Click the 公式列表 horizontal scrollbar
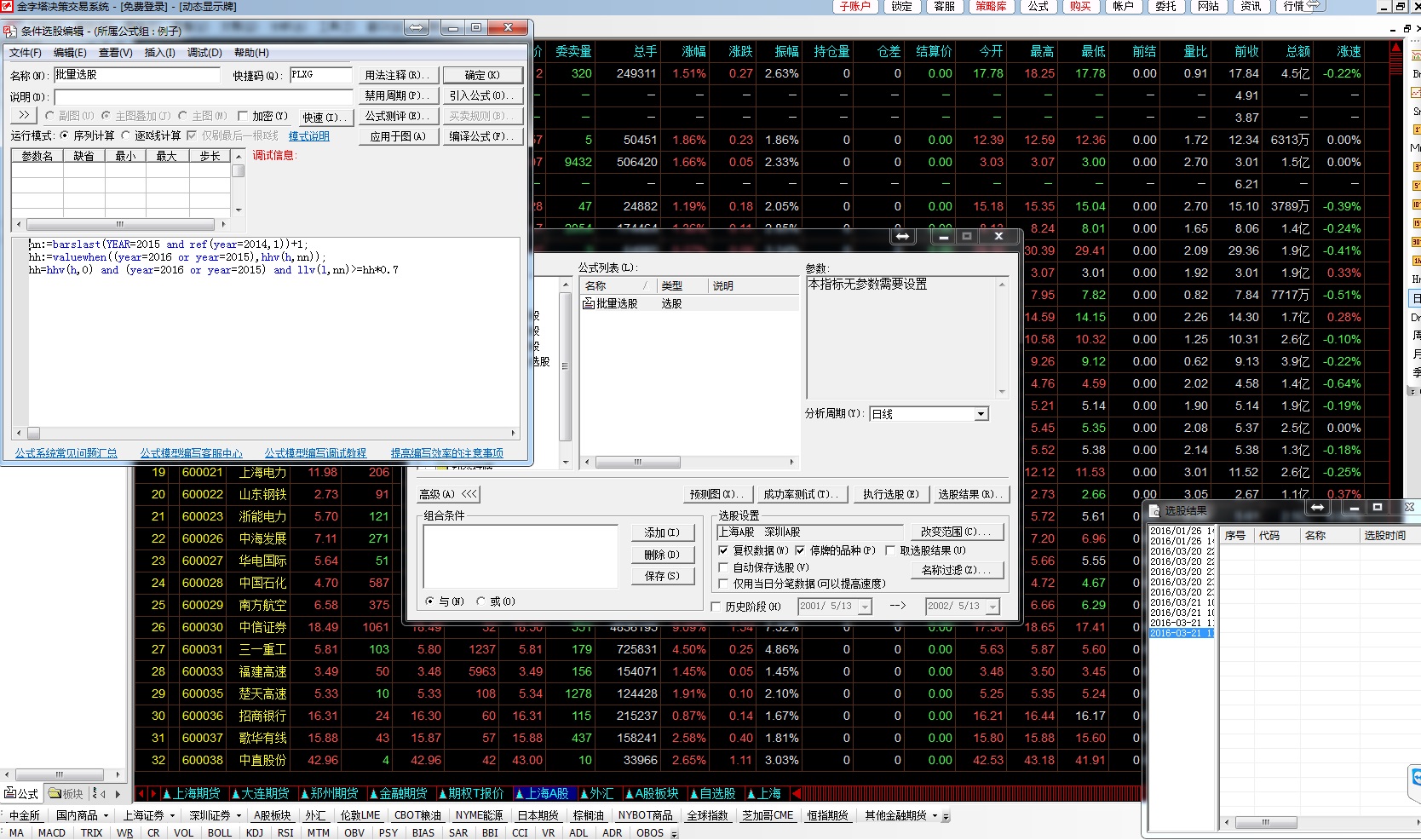 [688, 462]
